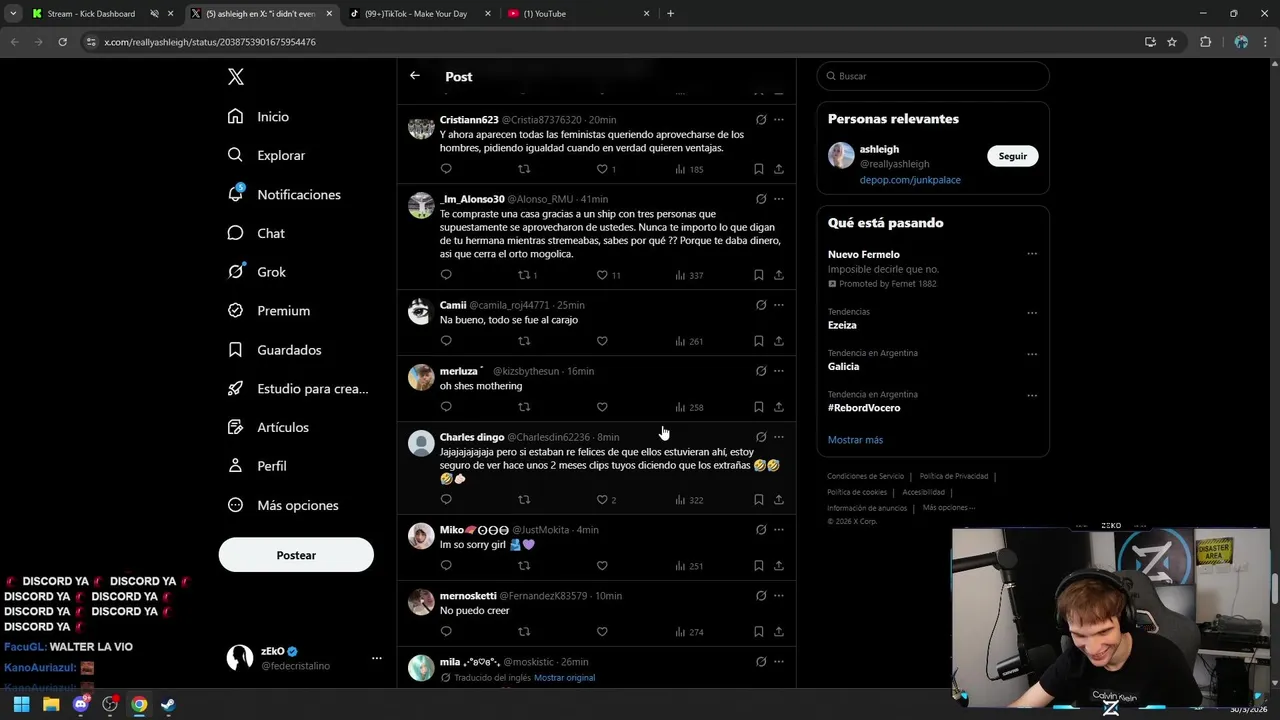Open Windows Start menu
This screenshot has width=1280, height=720.
point(21,705)
